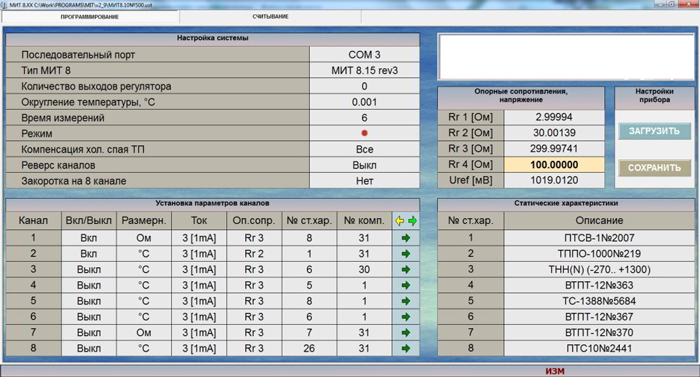Toggle channel 1 Вкл/Выкл state
The height and width of the screenshot is (377, 700).
tap(88, 238)
